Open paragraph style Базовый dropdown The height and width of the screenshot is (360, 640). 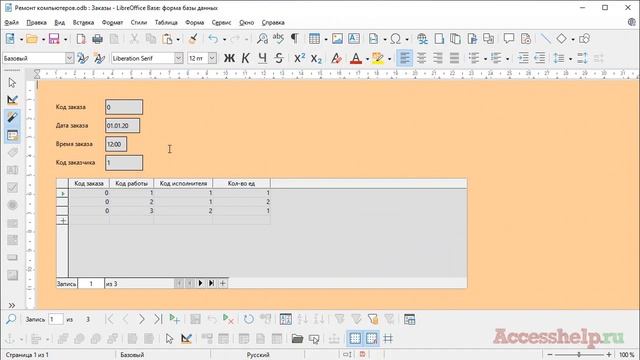point(69,58)
